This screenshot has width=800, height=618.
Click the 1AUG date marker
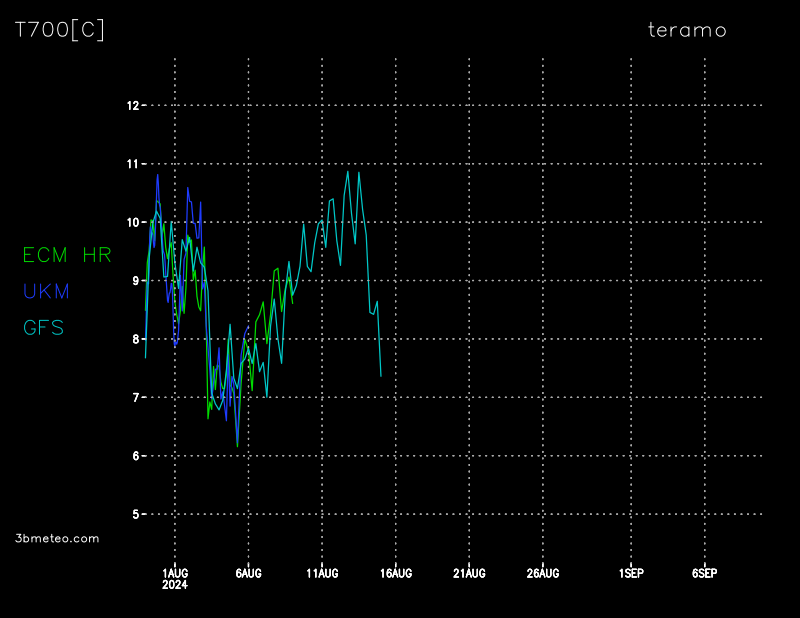click(x=175, y=573)
